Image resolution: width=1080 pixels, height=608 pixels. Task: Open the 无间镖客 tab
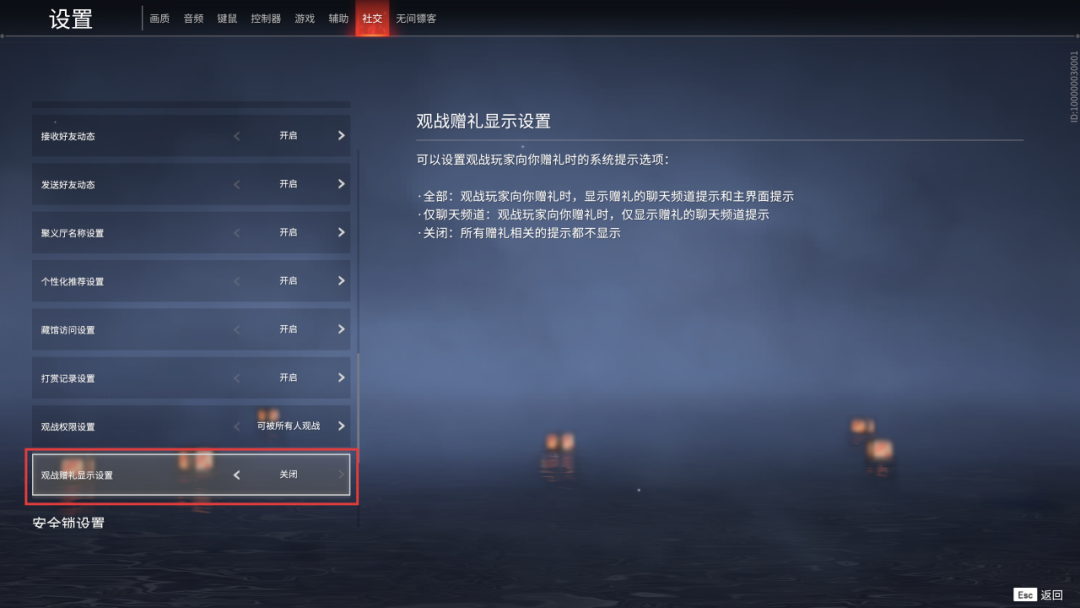pos(416,19)
